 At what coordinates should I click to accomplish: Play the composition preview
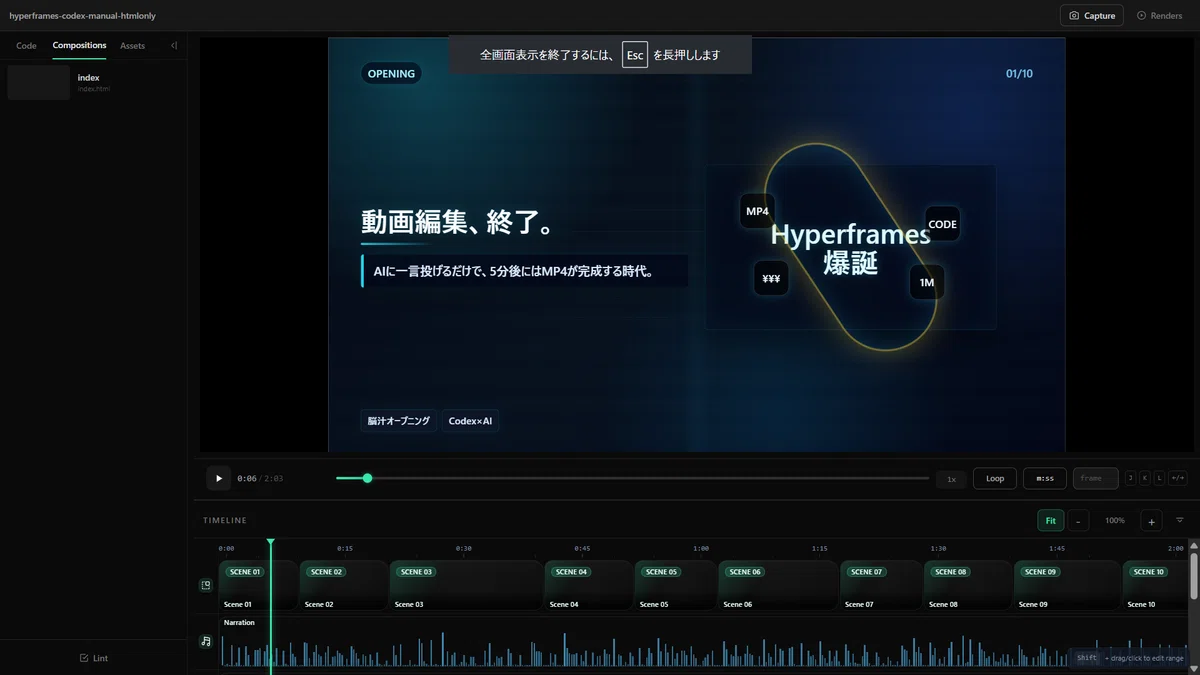[219, 478]
